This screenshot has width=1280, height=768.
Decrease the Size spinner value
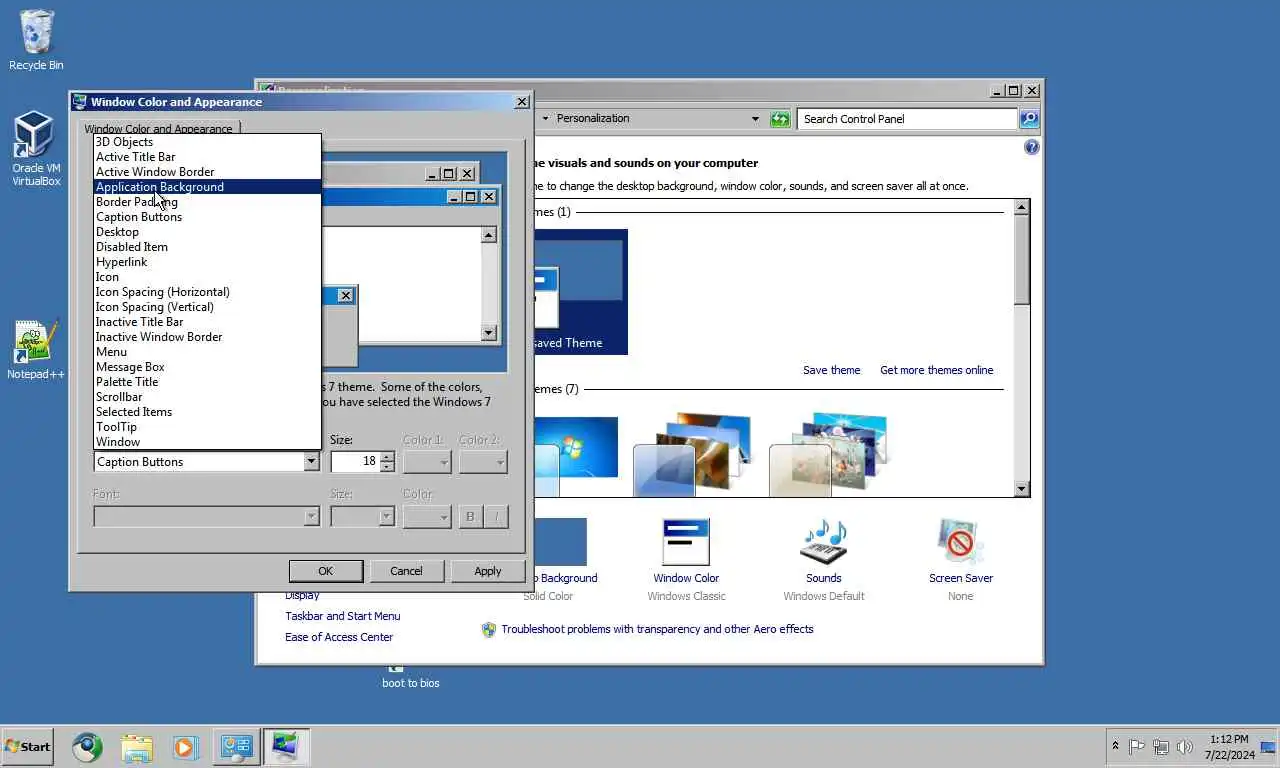point(387,467)
